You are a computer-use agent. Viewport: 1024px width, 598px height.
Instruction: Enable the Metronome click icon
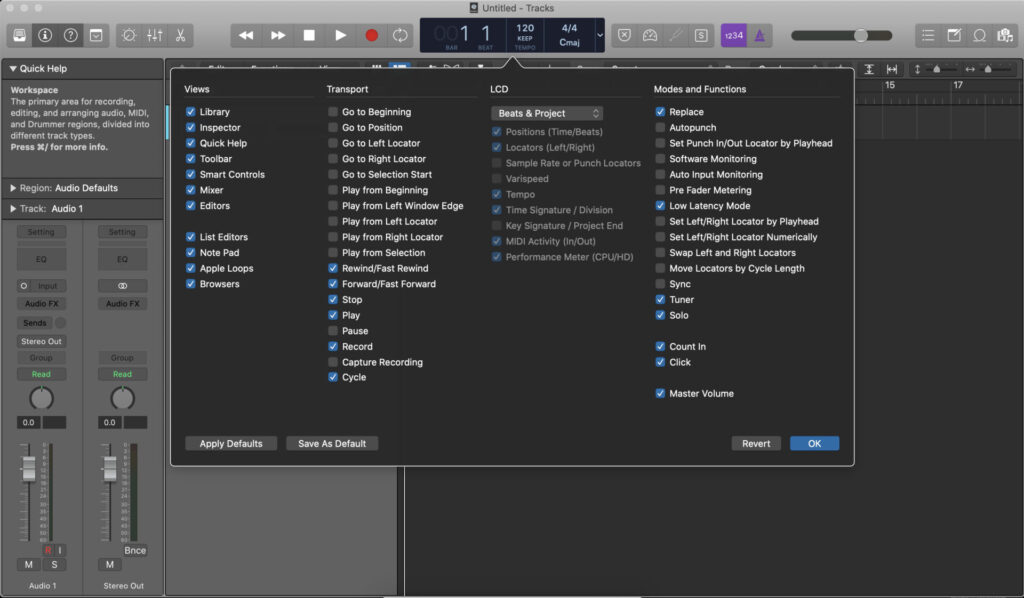coord(759,35)
